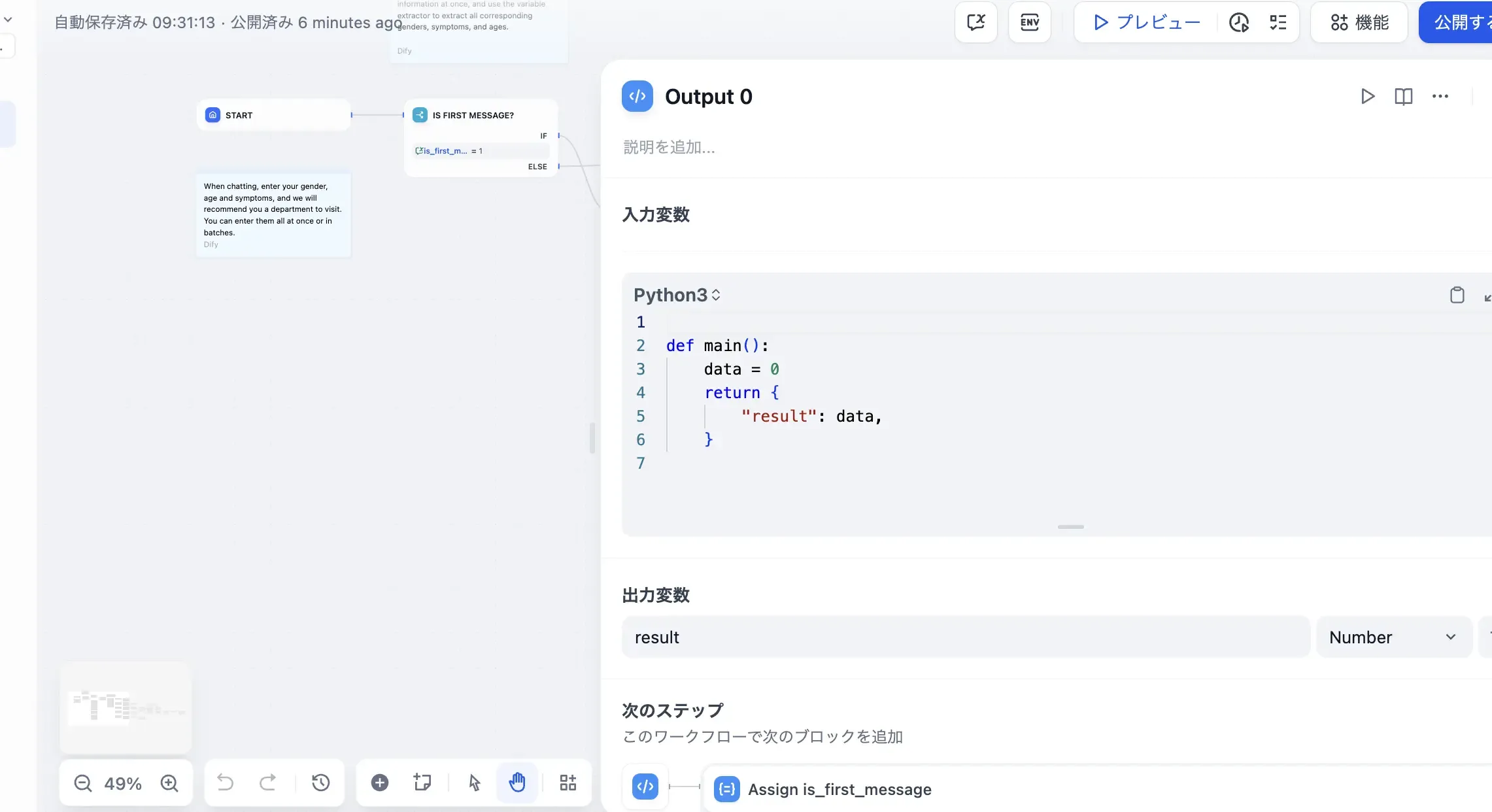Redo the last change
The image size is (1492, 812).
coord(267,783)
